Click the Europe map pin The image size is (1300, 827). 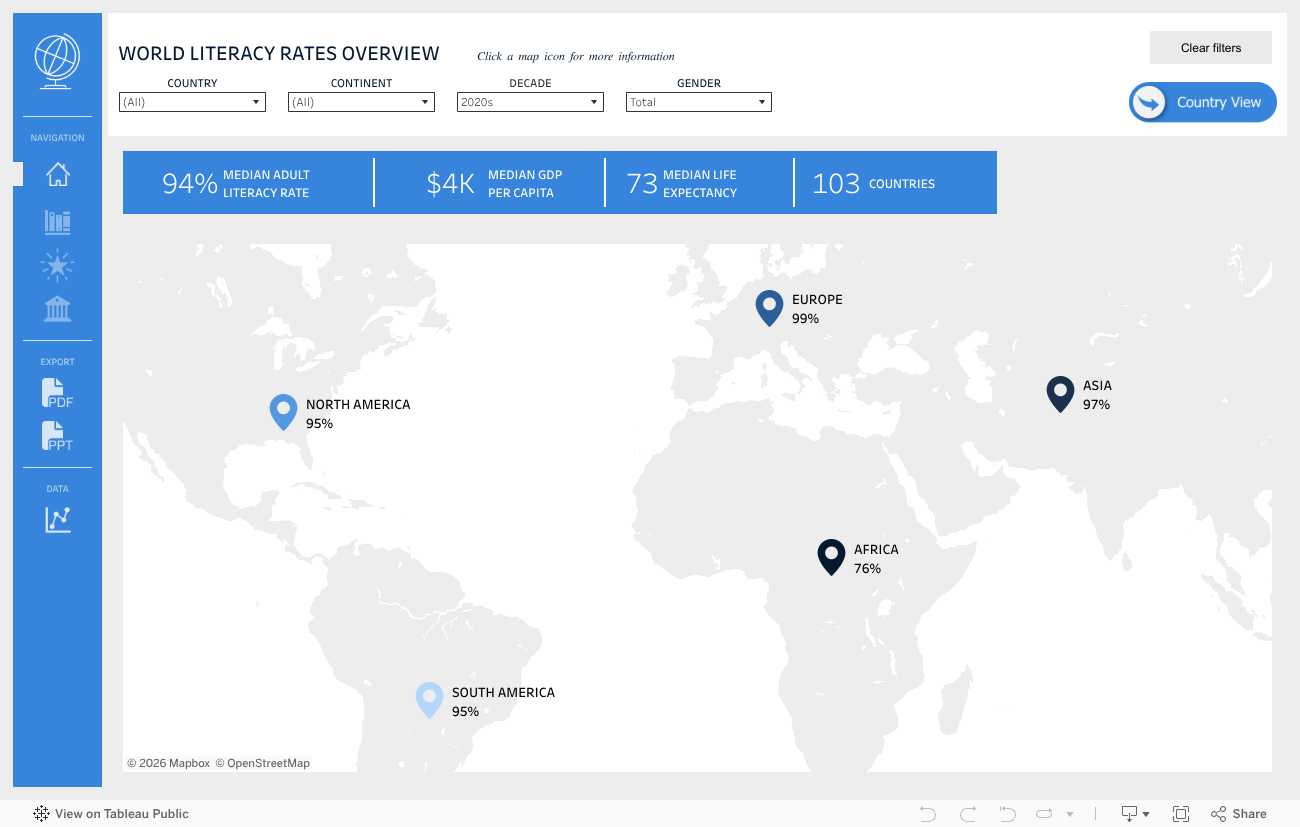(768, 307)
